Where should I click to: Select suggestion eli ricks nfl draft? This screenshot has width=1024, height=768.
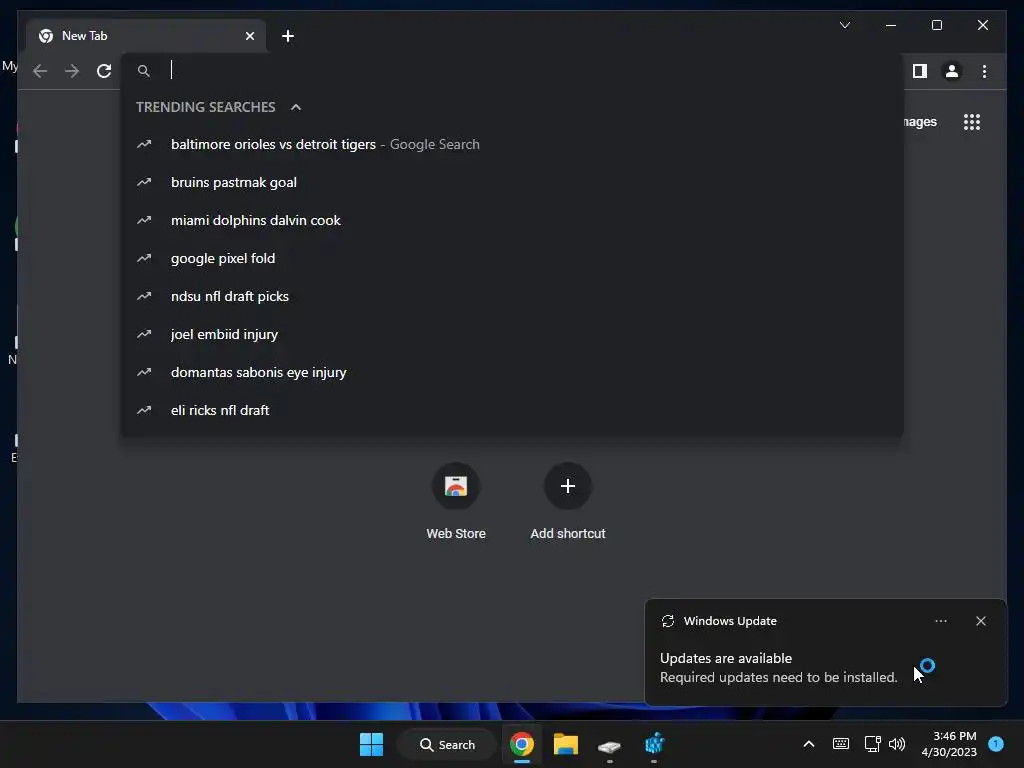[512, 409]
